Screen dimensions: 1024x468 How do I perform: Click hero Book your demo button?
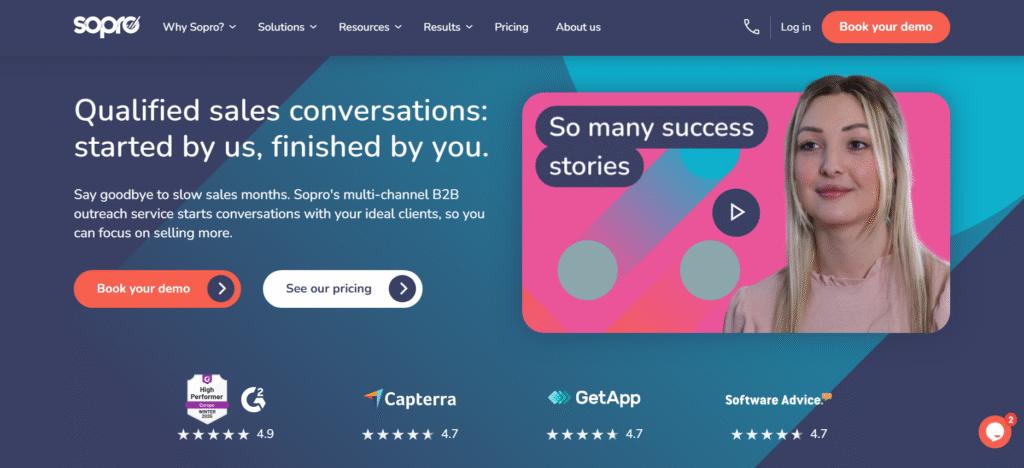point(156,289)
